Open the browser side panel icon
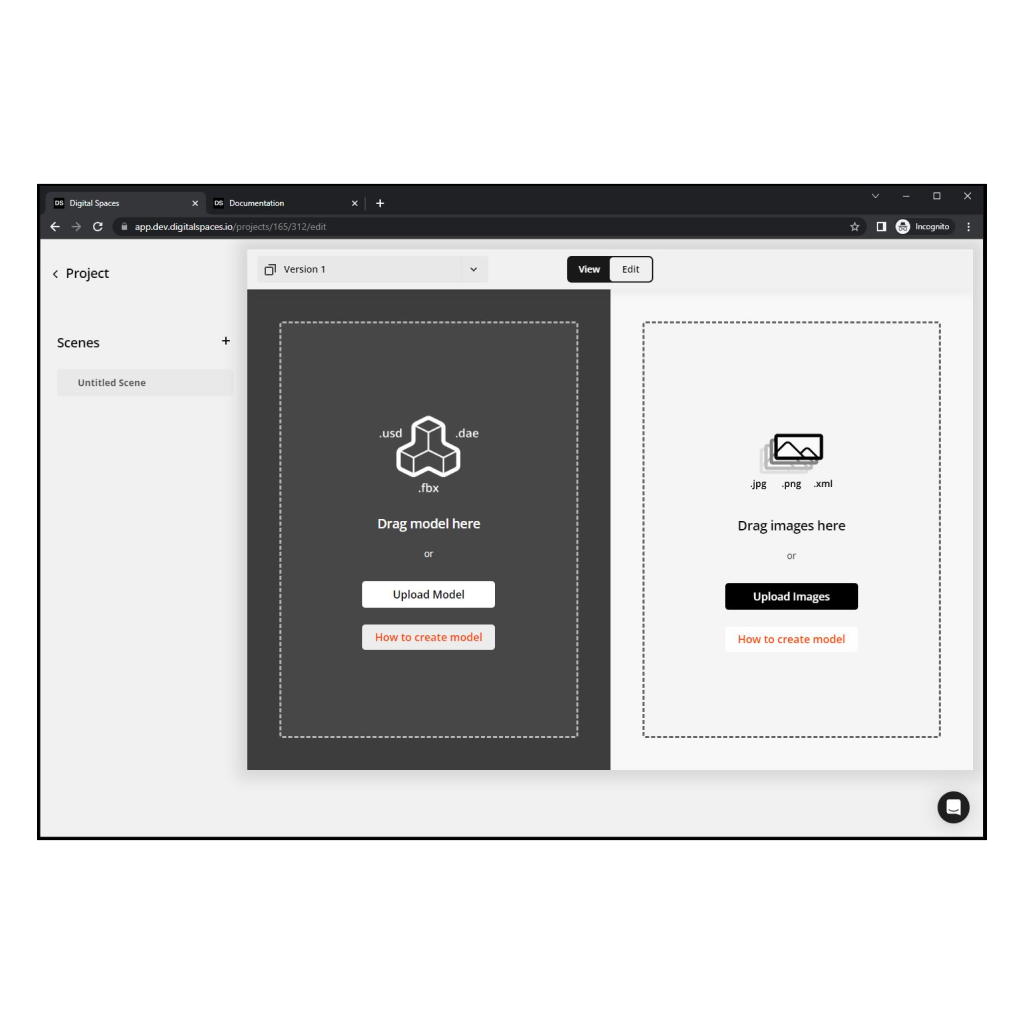 pyautogui.click(x=880, y=226)
